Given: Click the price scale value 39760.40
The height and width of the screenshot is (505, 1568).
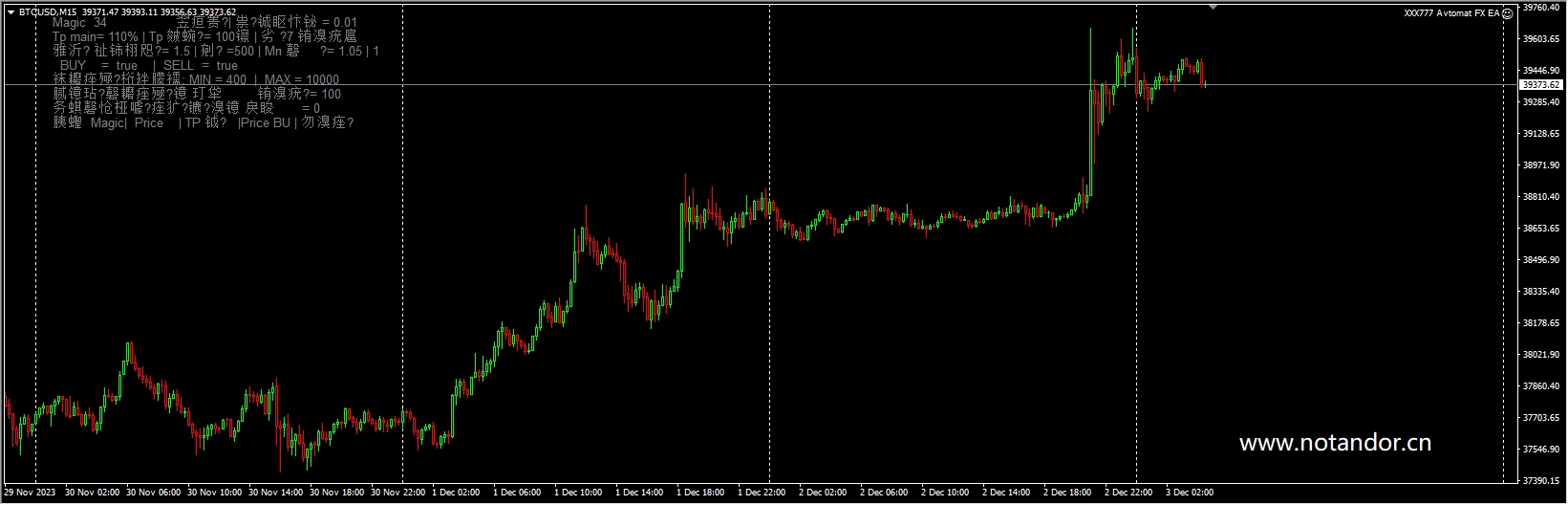Looking at the screenshot, I should 1541,8.
